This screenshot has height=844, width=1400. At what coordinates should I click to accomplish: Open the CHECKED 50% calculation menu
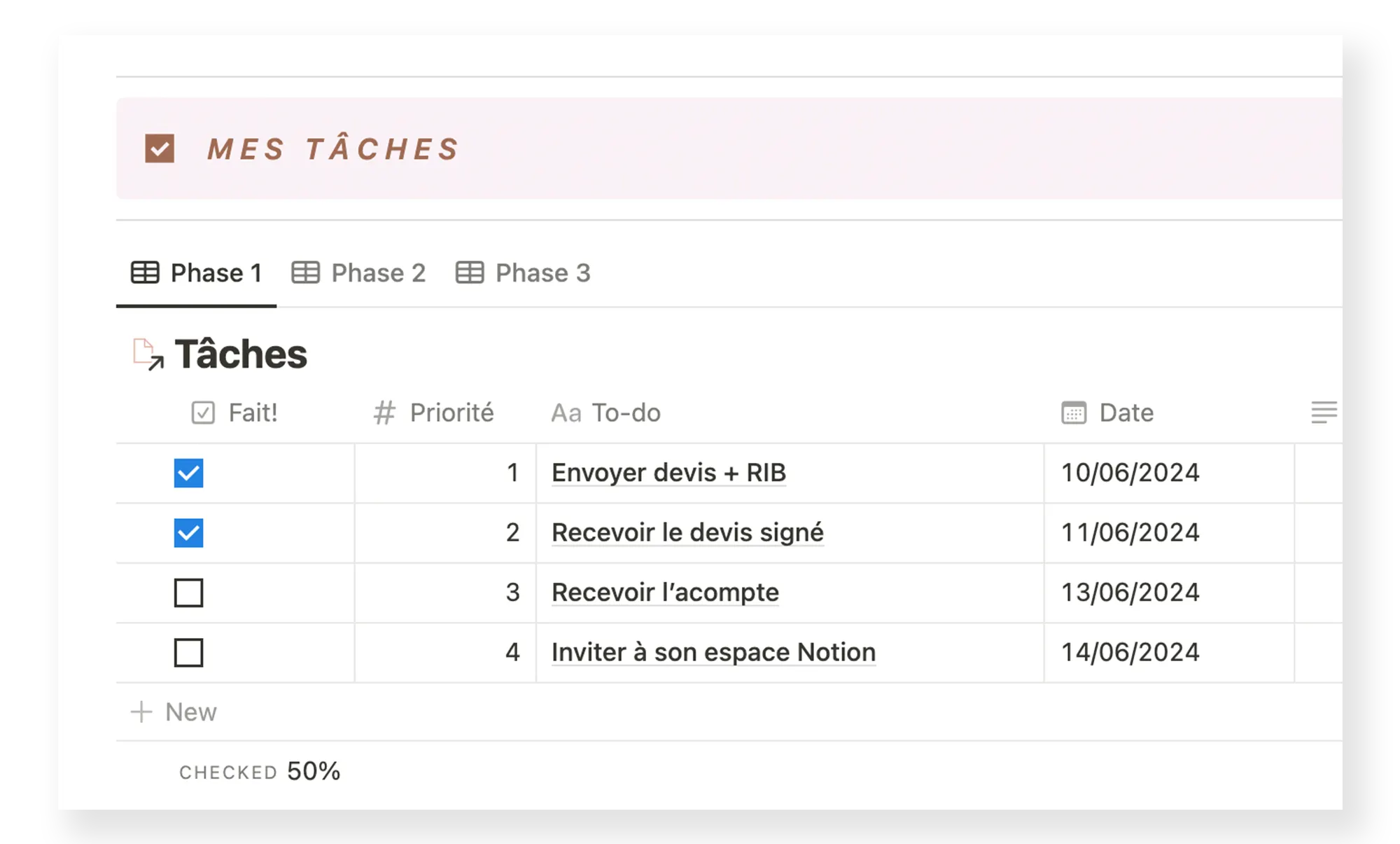(x=260, y=771)
